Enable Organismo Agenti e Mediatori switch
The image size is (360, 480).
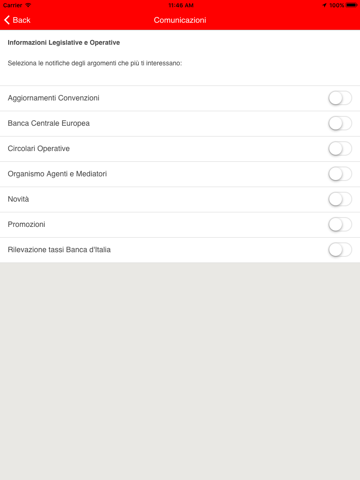point(340,174)
